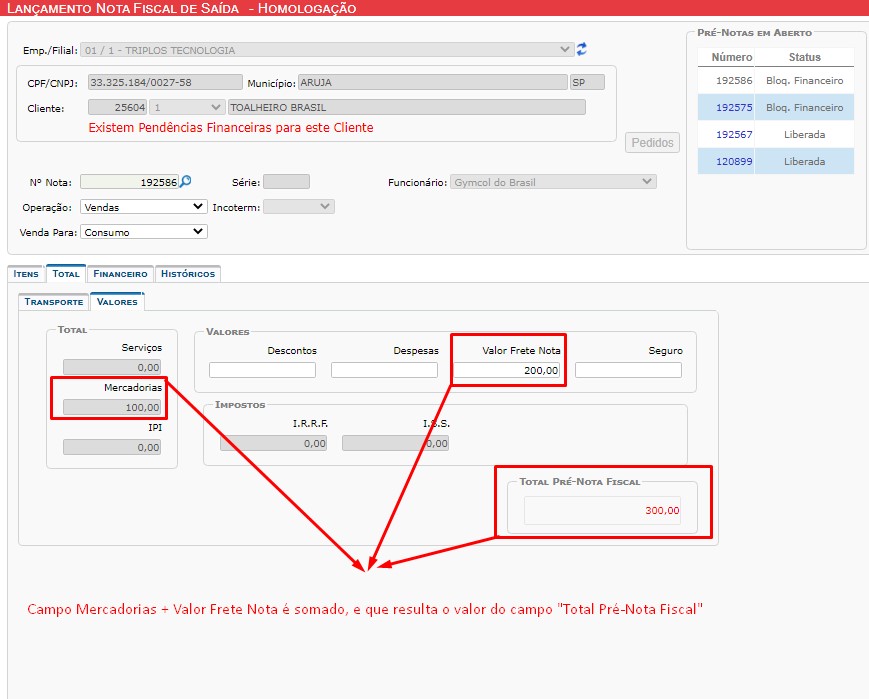Click the I.R.R.F. tax field
Viewport: 869px width, 699px height.
tap(273, 443)
